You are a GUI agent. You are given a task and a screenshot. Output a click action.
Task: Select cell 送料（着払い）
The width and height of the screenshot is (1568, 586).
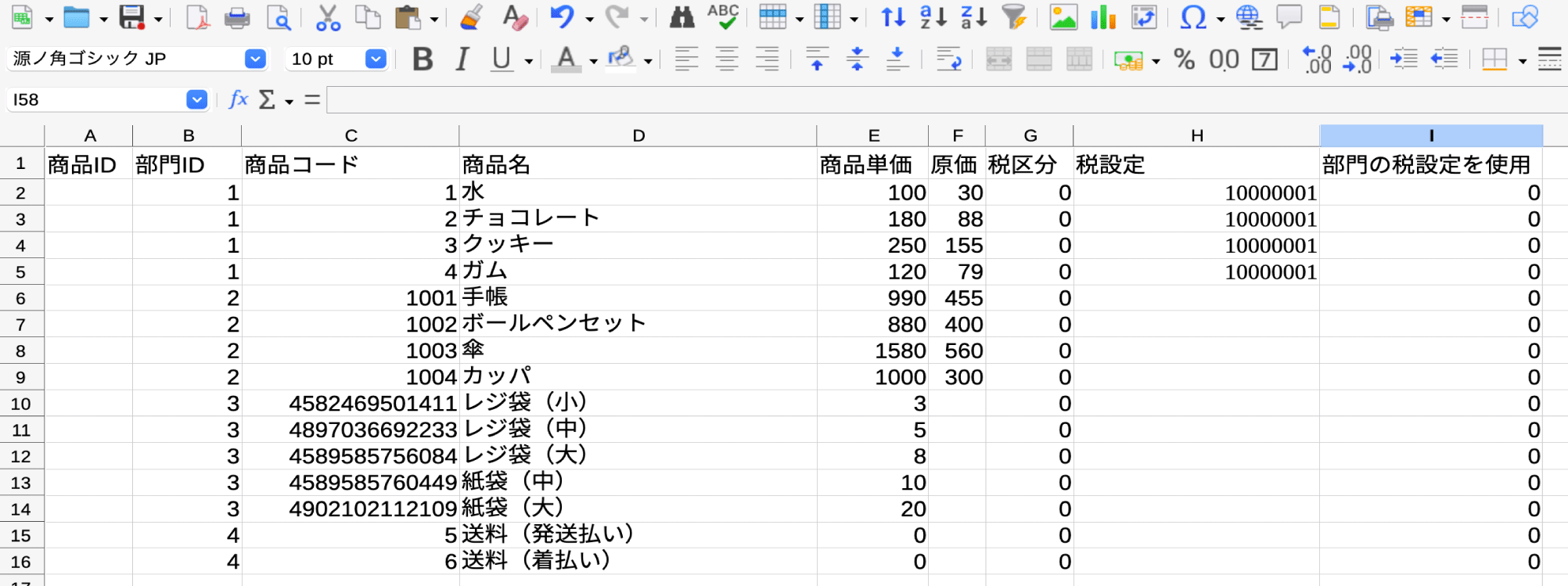coord(638,562)
